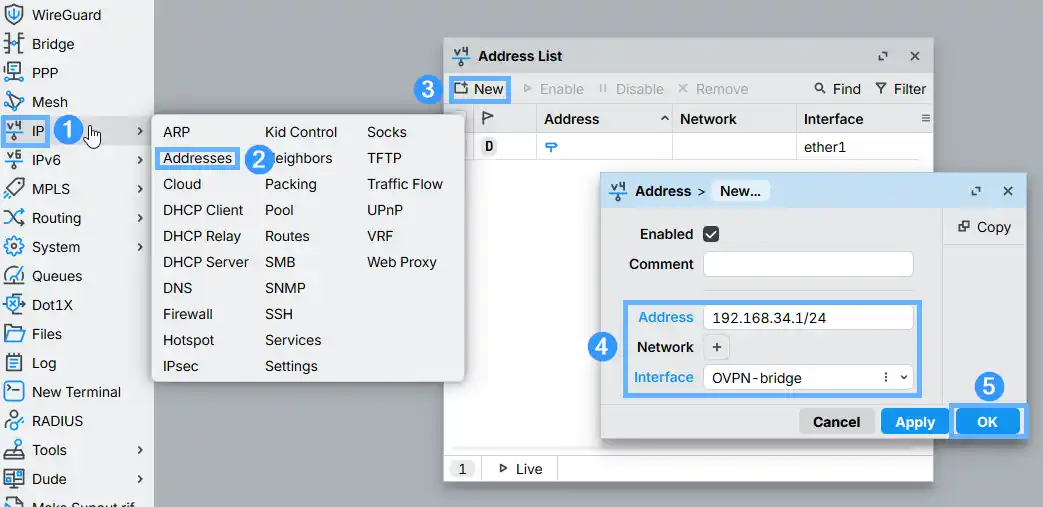Viewport: 1043px width, 507px height.
Task: Expand the System submenu arrow
Action: [x=140, y=247]
